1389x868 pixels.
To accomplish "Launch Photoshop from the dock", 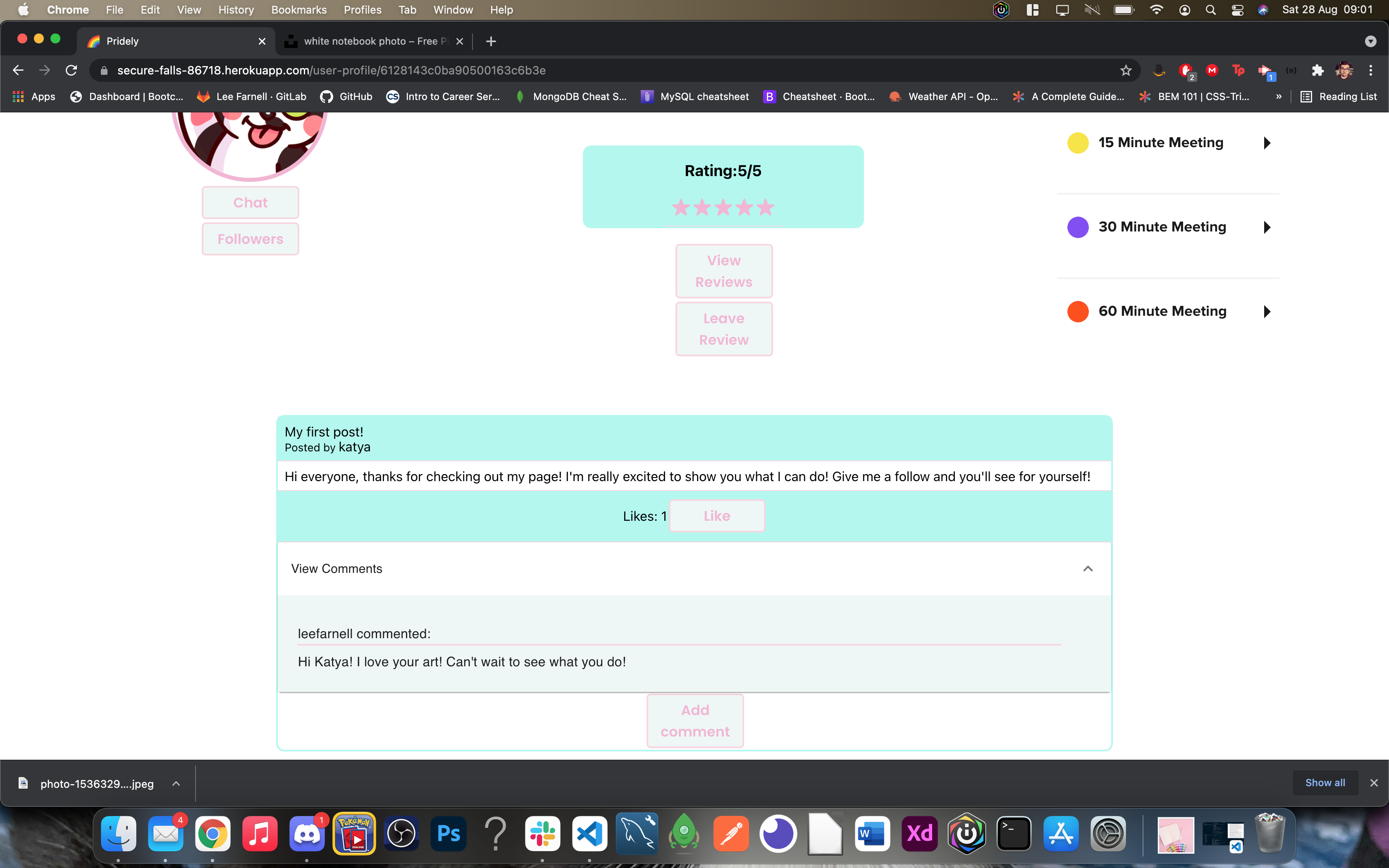I will pos(448,834).
